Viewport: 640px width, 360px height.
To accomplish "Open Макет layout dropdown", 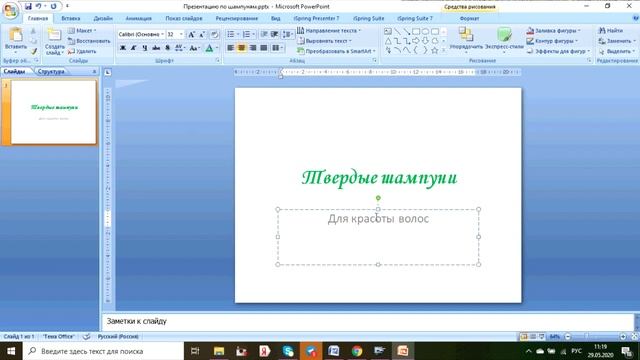I will tap(82, 31).
